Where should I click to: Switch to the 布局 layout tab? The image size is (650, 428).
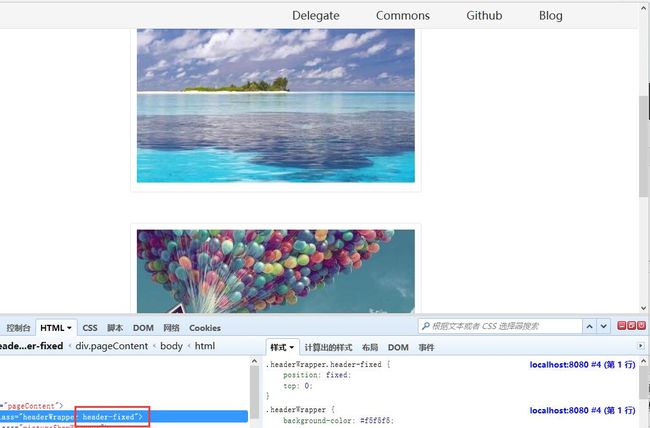point(370,347)
